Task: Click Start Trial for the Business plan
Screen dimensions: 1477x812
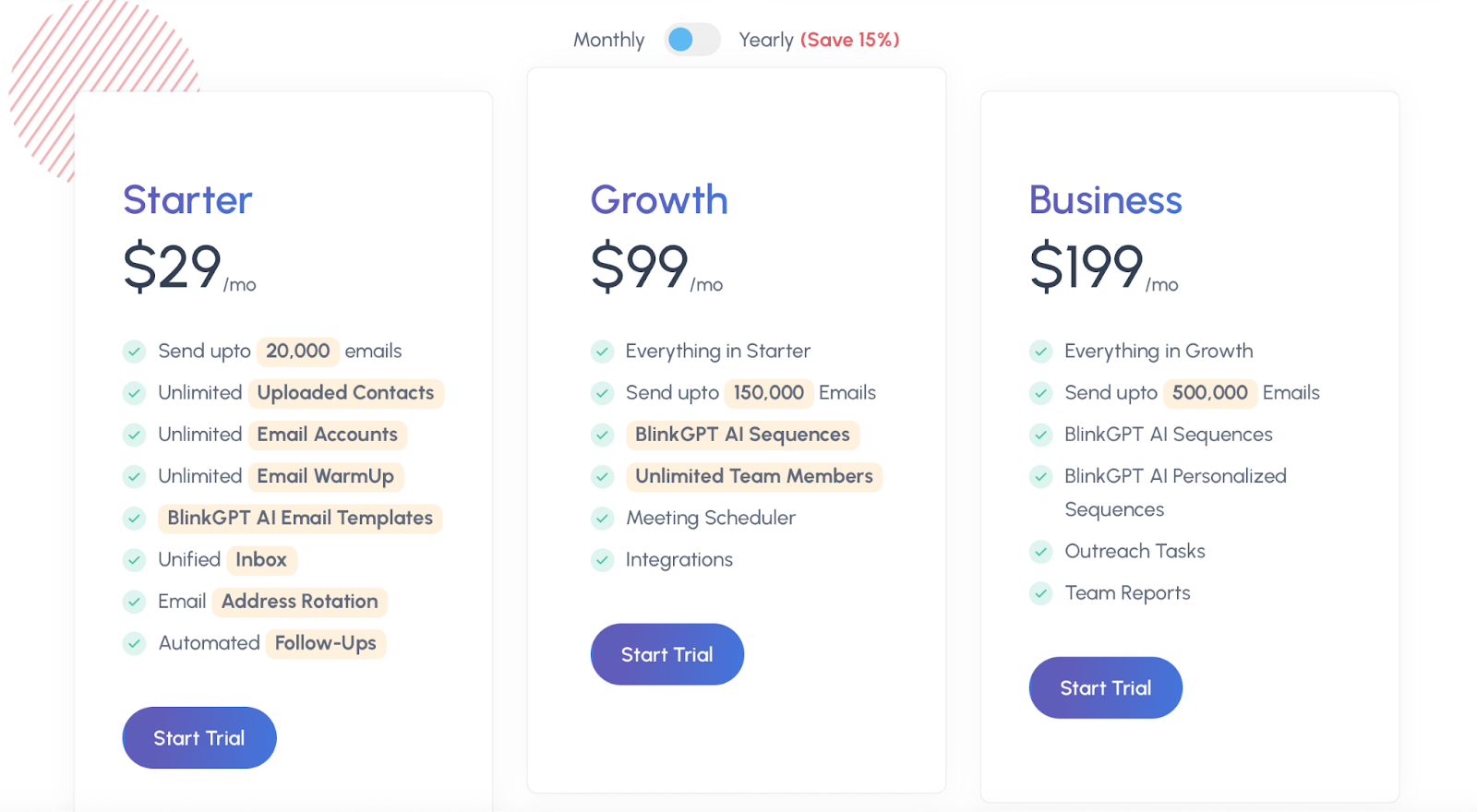Action: 1105,687
